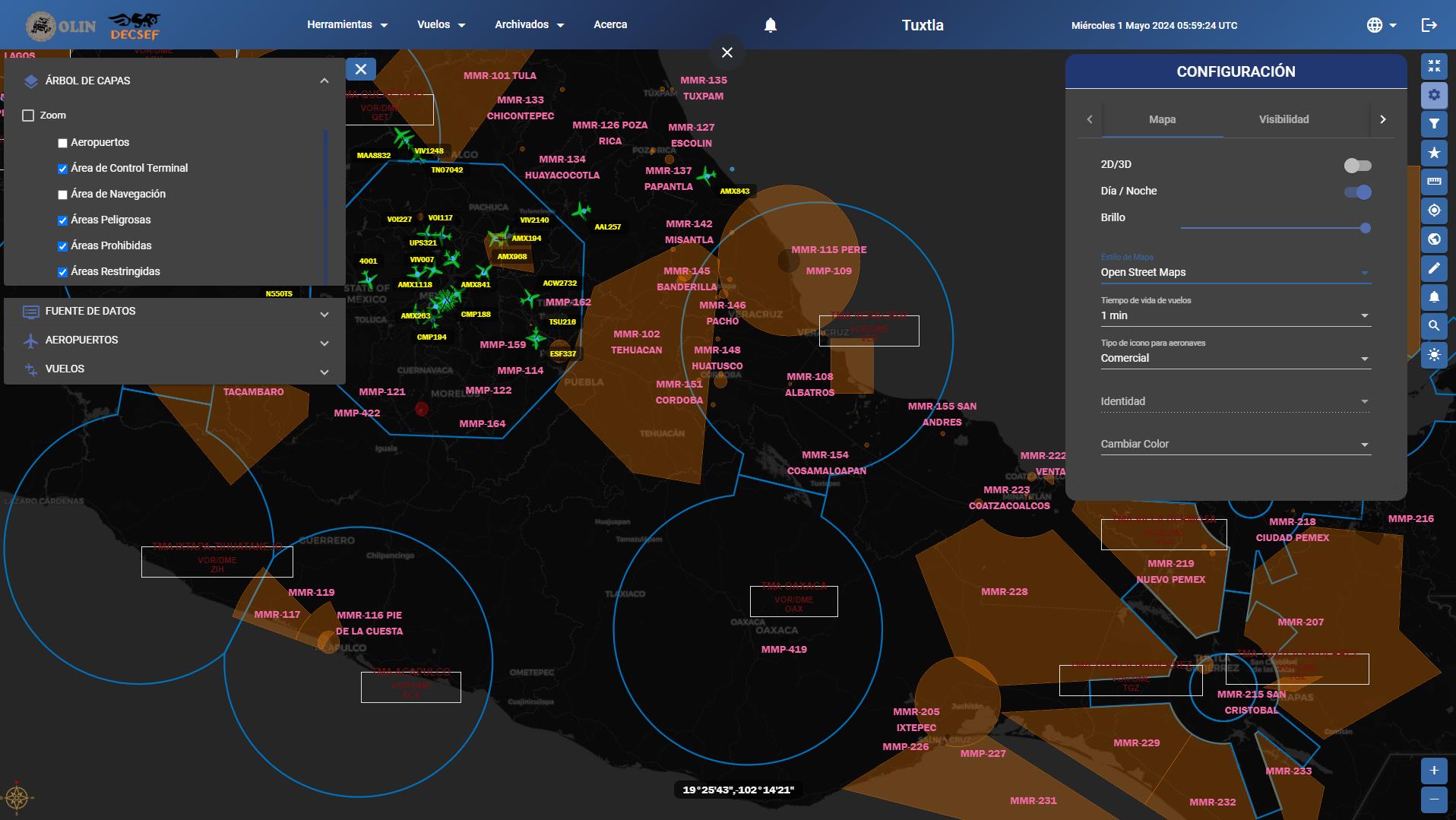Image resolution: width=1456 pixels, height=820 pixels.
Task: Switch to the Visibilidad tab
Action: (1283, 119)
